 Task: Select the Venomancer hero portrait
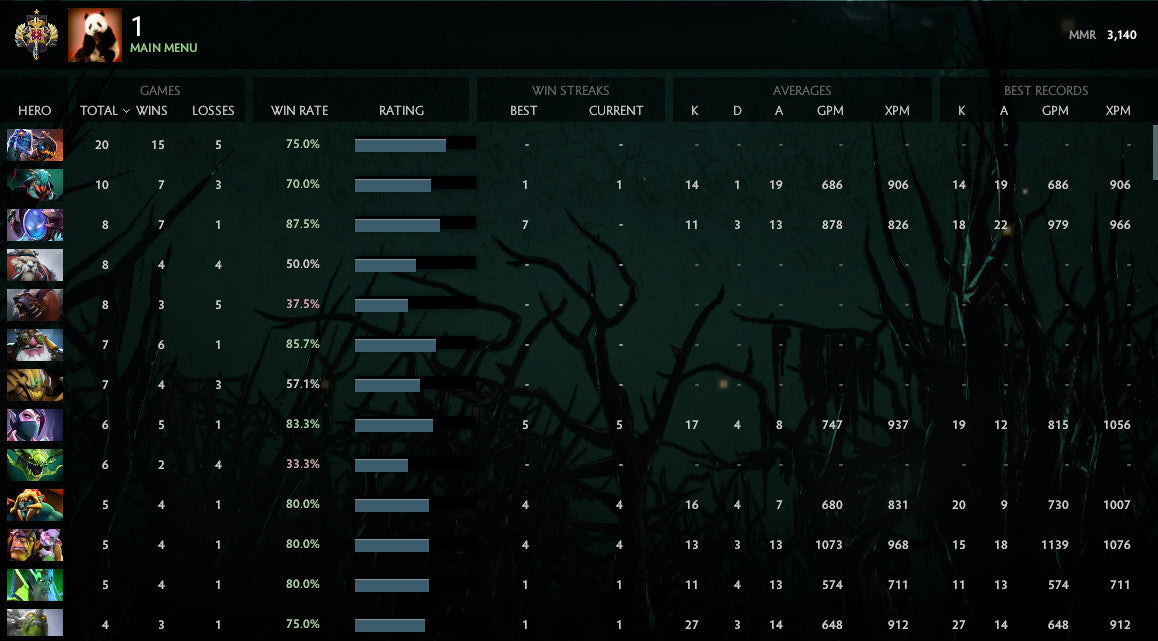pyautogui.click(x=34, y=465)
